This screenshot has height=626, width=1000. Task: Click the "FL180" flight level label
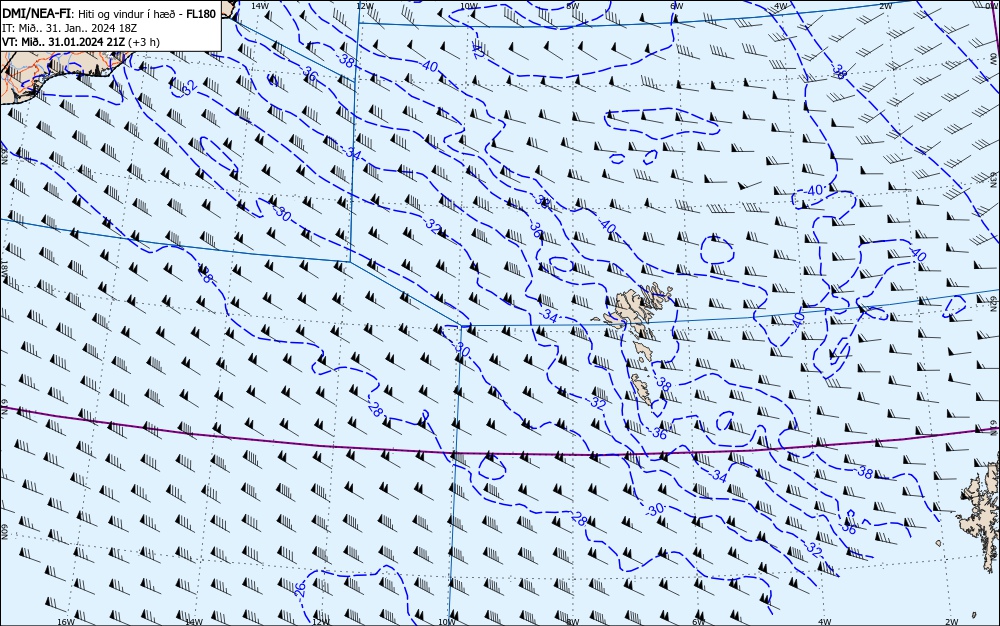pos(201,14)
